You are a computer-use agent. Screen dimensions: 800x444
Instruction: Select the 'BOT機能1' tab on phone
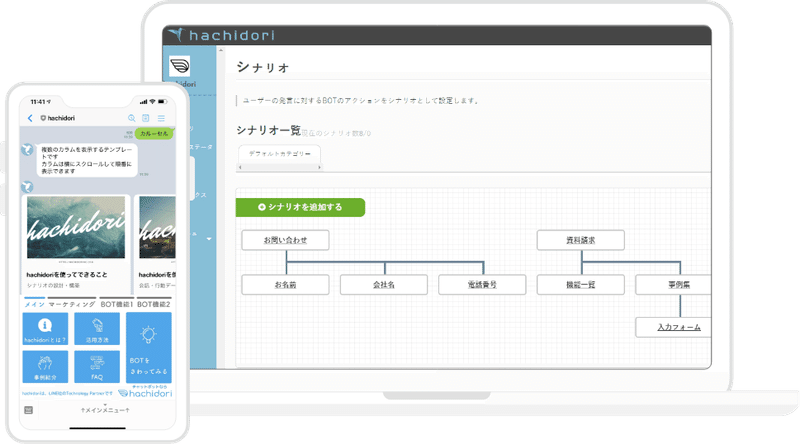point(117,304)
